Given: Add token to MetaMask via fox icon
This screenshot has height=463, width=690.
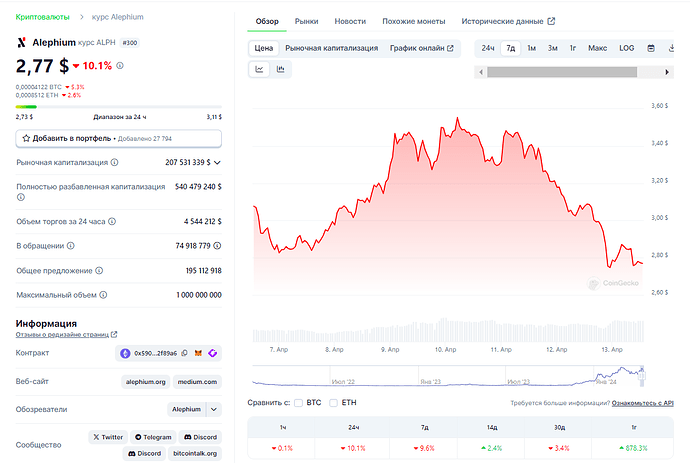Looking at the screenshot, I should pos(198,353).
